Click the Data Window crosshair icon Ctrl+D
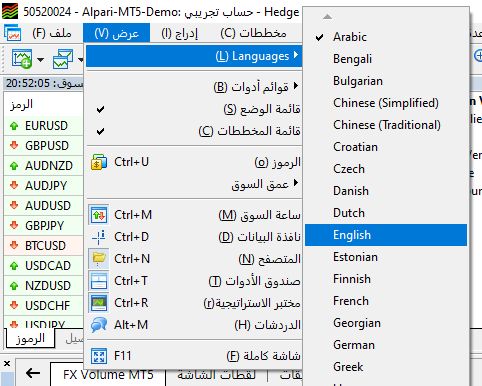Image resolution: width=482 pixels, height=386 pixels. pos(99,237)
